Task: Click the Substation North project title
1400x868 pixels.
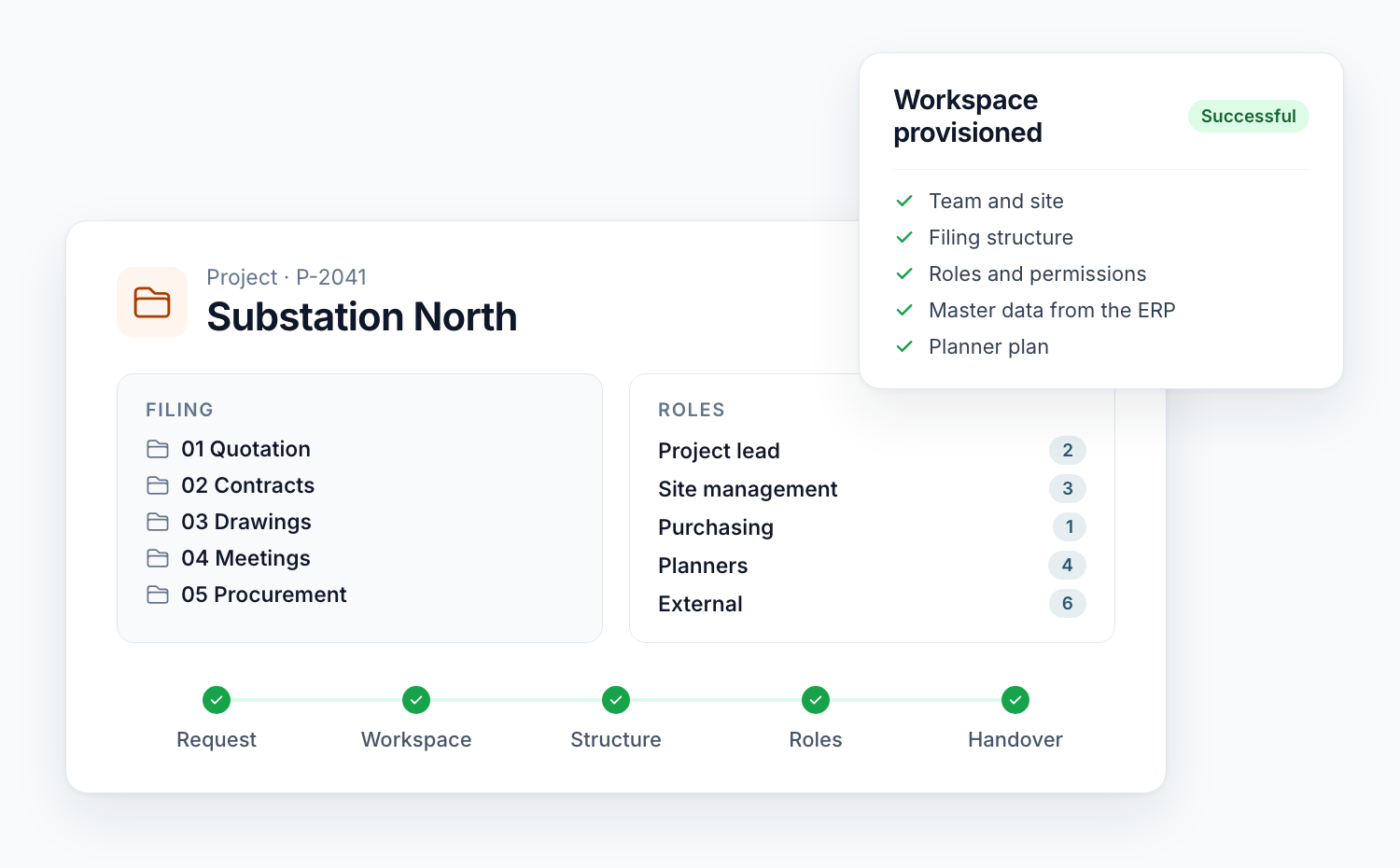Action: (x=362, y=317)
